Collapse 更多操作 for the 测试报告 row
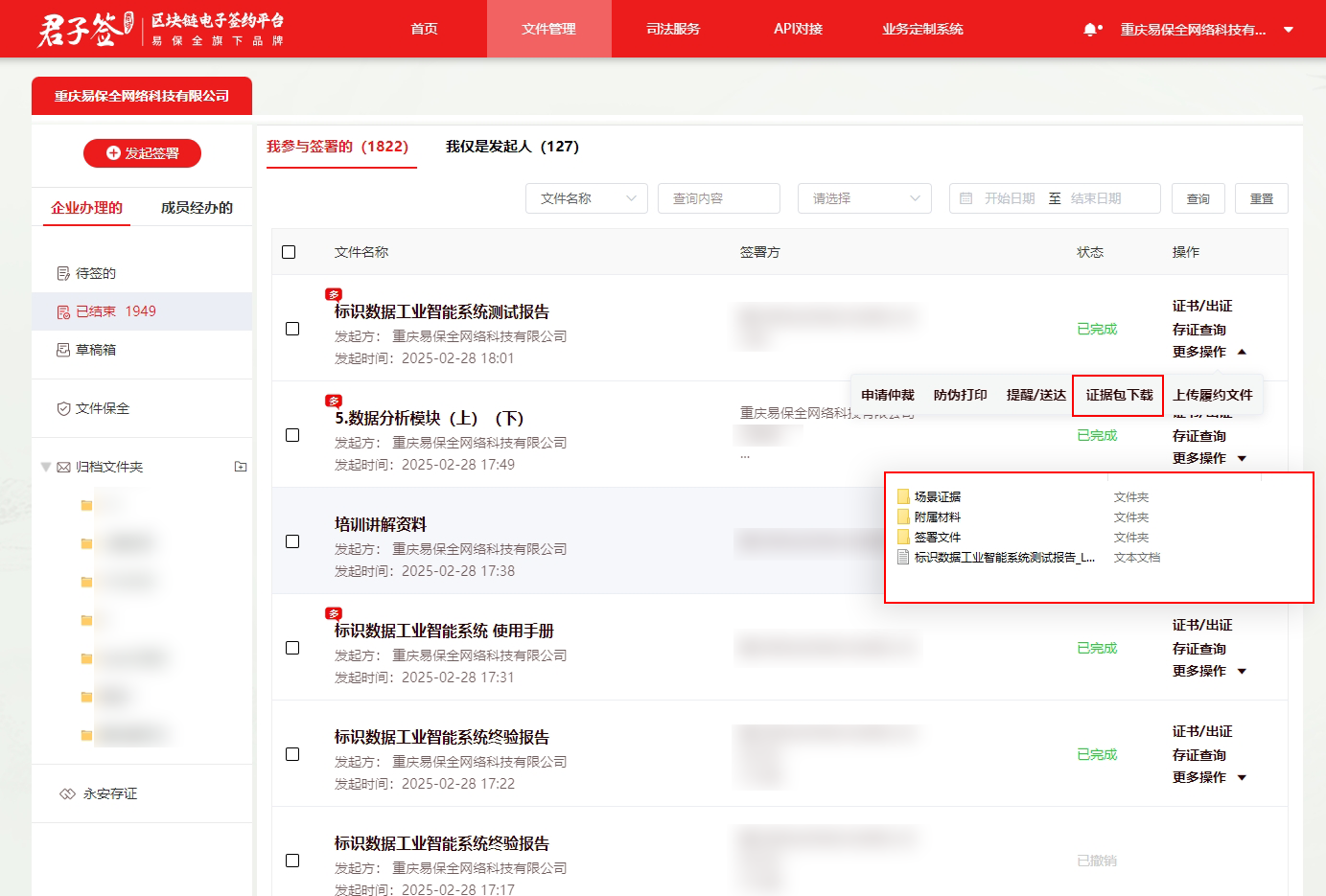1326x896 pixels. [1209, 352]
